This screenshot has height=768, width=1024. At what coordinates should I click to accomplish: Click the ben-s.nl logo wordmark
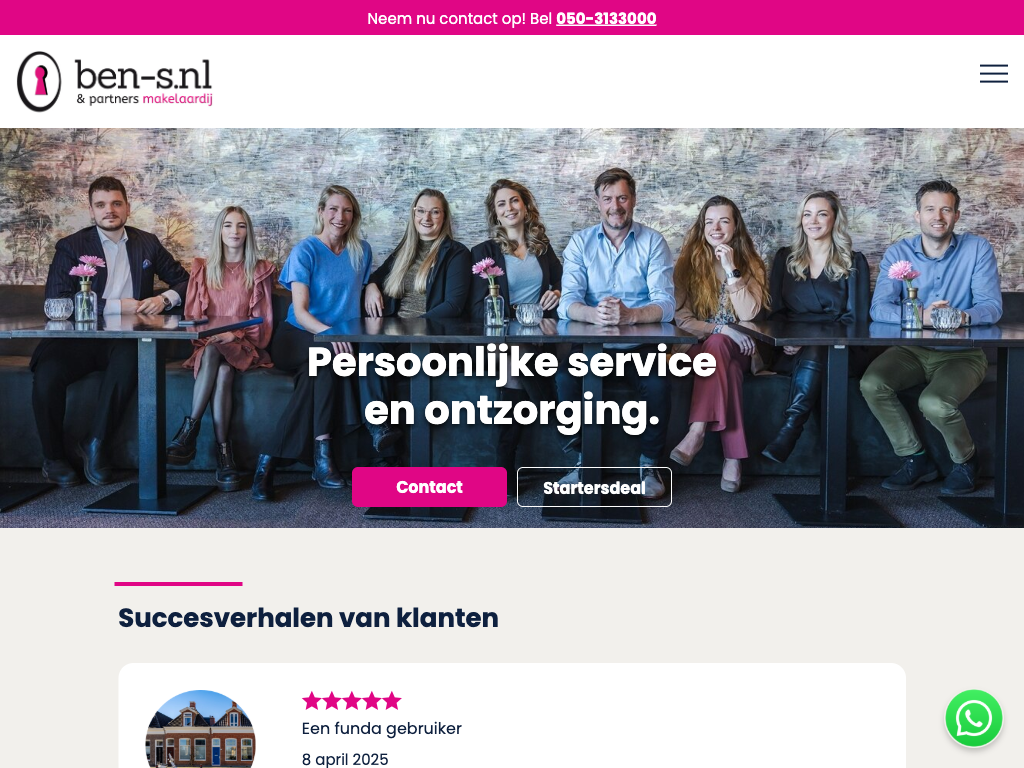[144, 75]
